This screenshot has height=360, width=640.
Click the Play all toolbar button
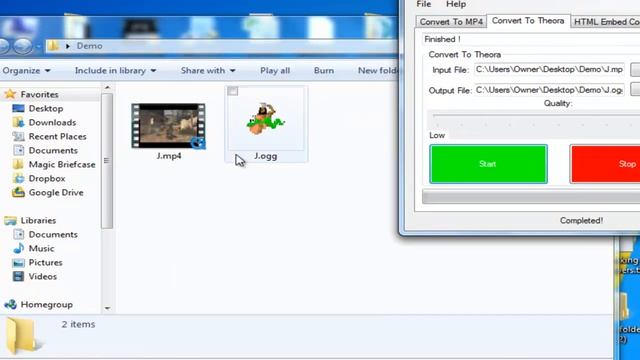[x=275, y=71]
